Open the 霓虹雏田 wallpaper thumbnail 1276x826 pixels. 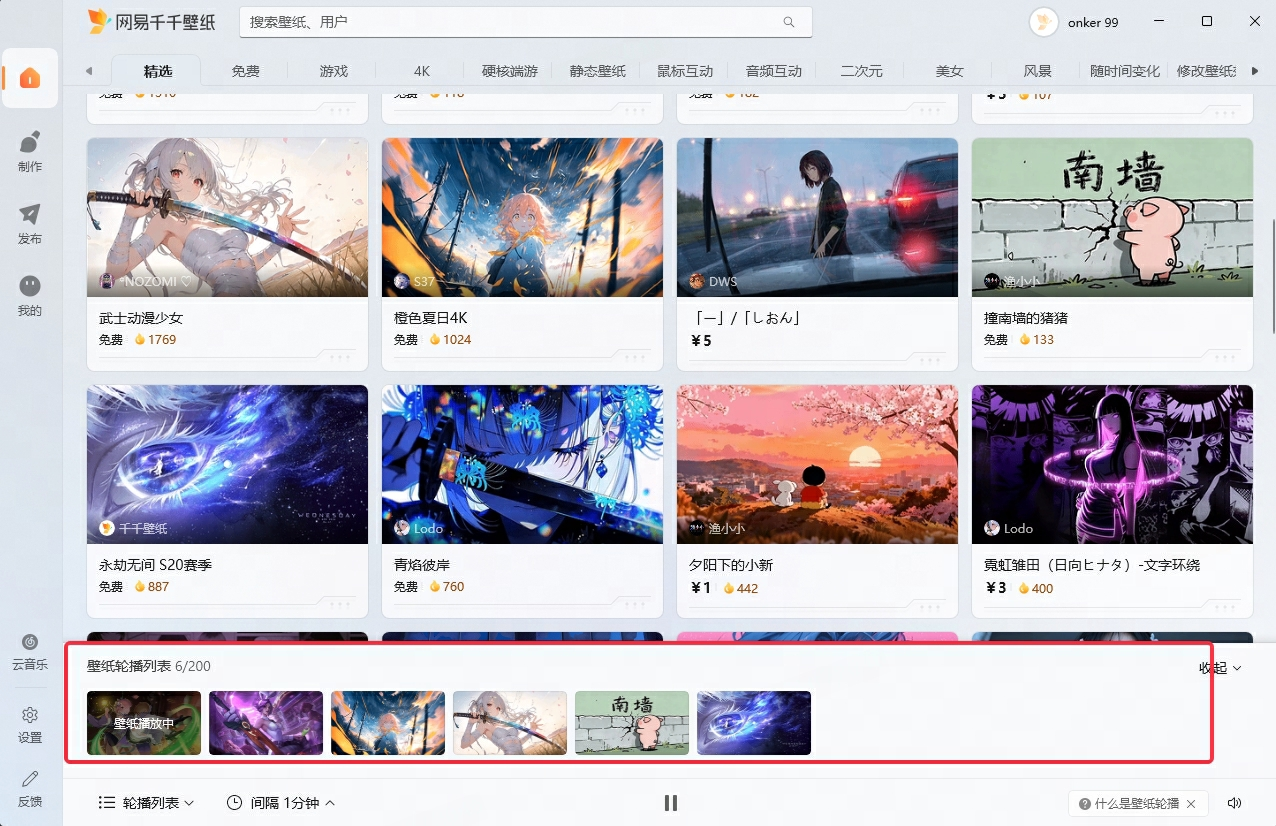click(1112, 464)
